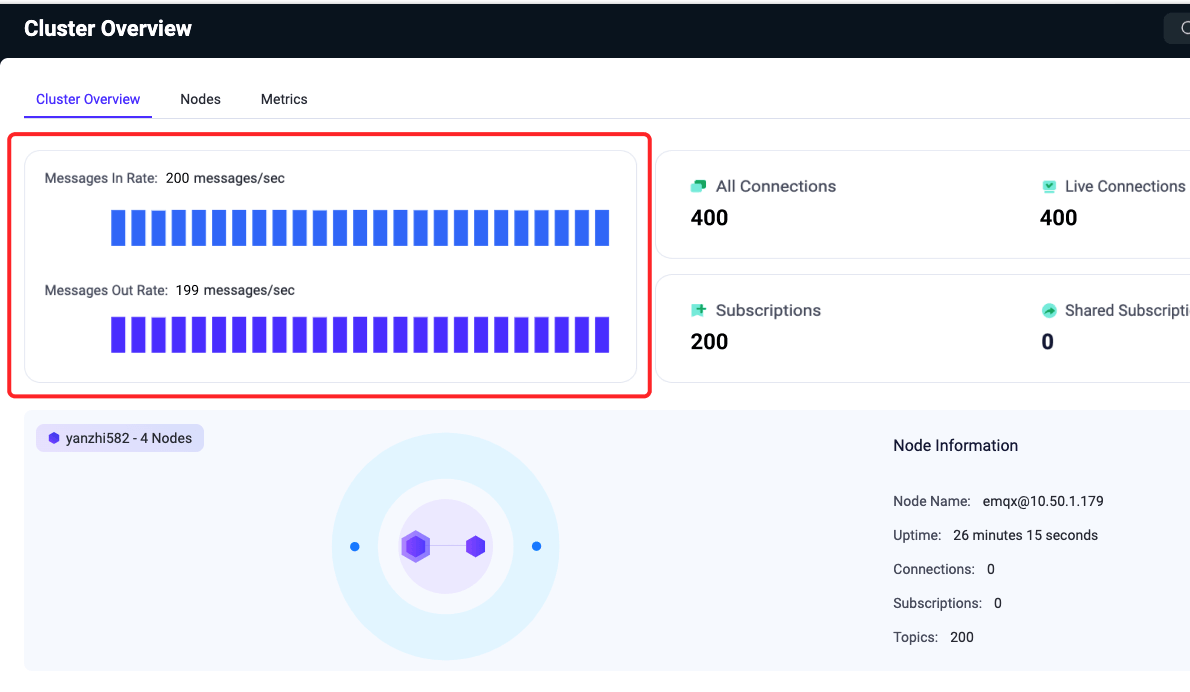Click the right blue dot node on ring
This screenshot has height=692, width=1190.
(x=537, y=547)
